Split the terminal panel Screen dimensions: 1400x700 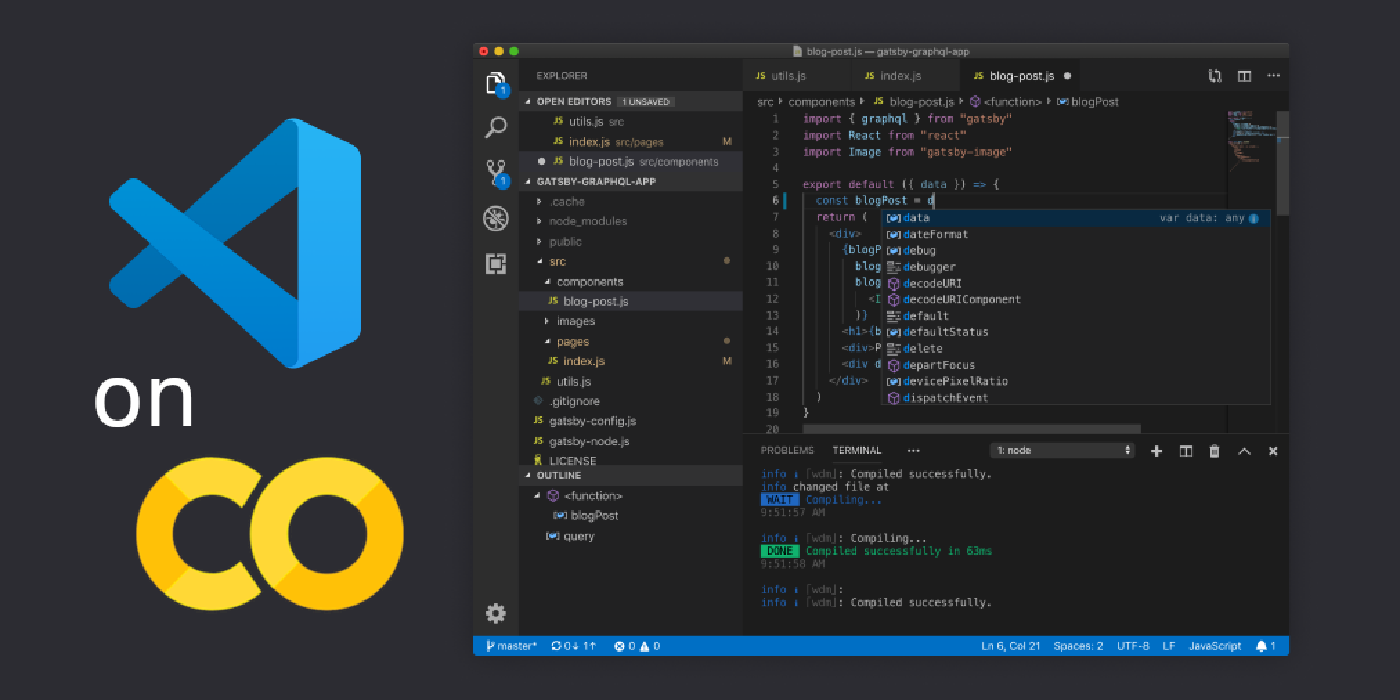[x=1185, y=451]
